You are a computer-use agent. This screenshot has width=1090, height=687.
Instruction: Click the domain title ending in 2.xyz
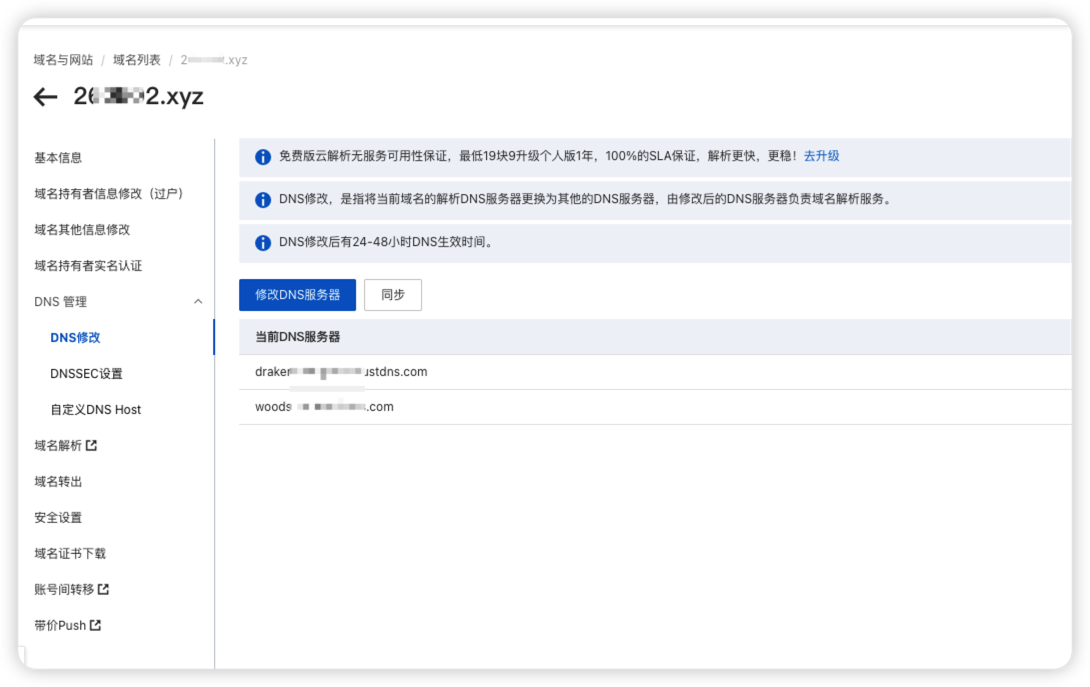point(138,96)
